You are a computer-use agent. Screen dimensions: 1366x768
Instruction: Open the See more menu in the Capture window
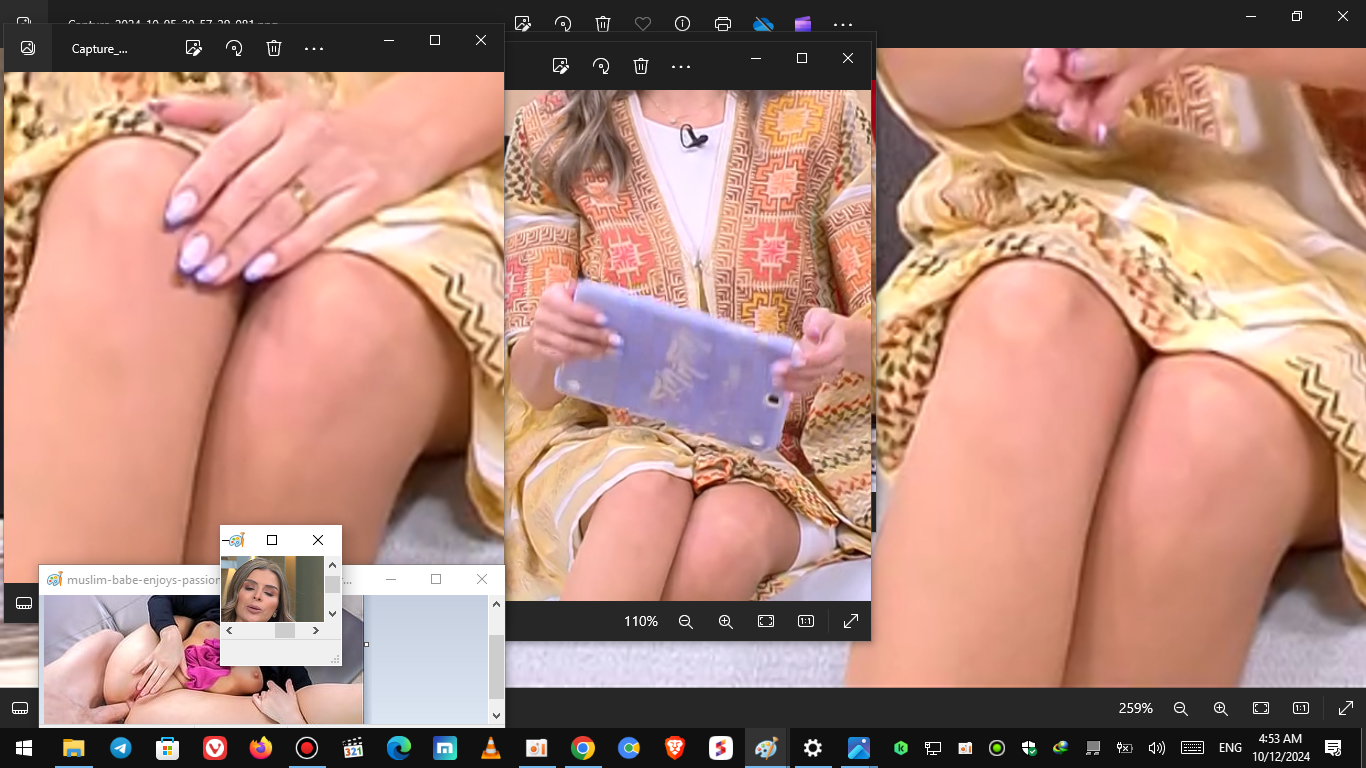coord(314,48)
